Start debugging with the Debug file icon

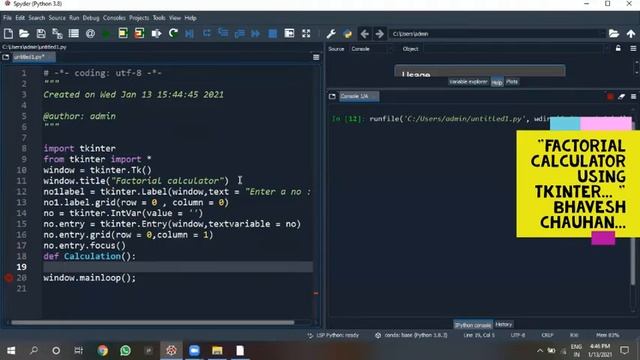(189, 33)
